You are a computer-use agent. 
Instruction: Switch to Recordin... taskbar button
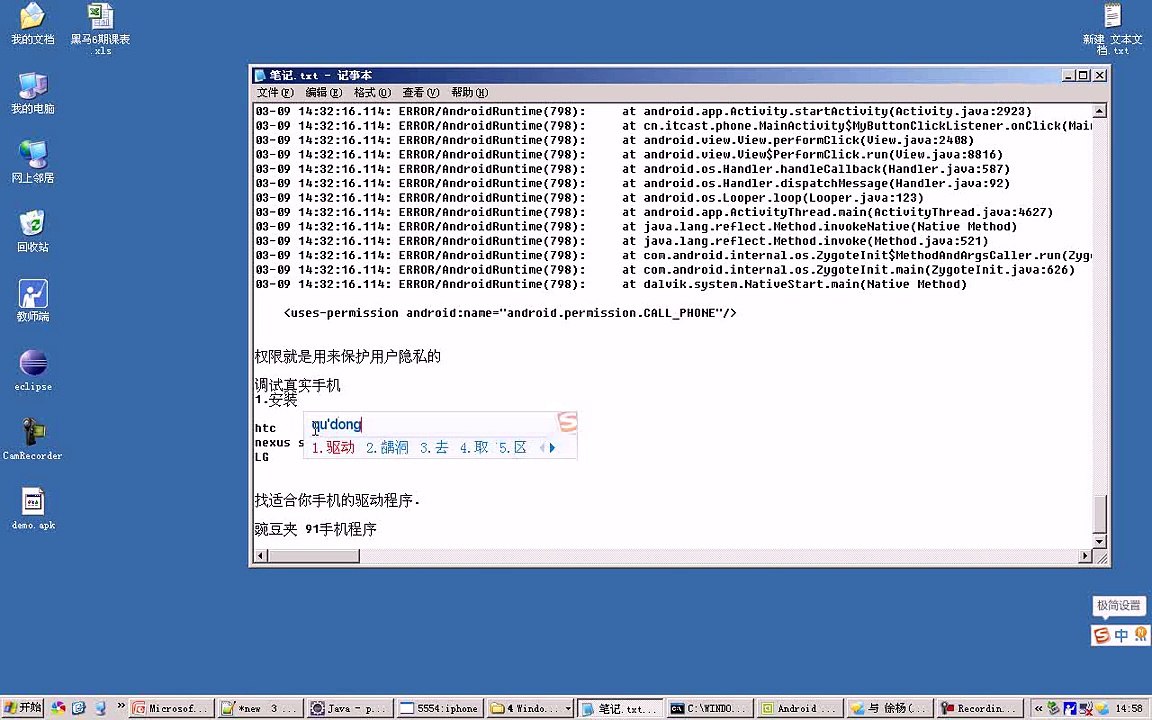click(x=979, y=708)
